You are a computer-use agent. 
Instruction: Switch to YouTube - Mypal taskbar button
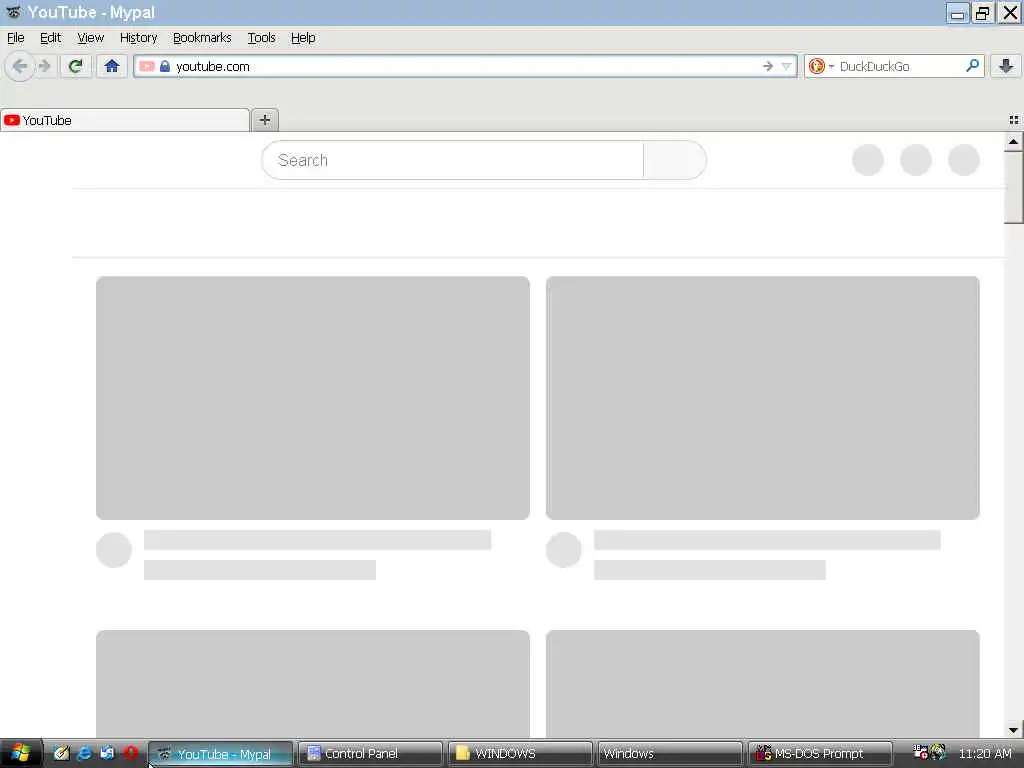221,754
